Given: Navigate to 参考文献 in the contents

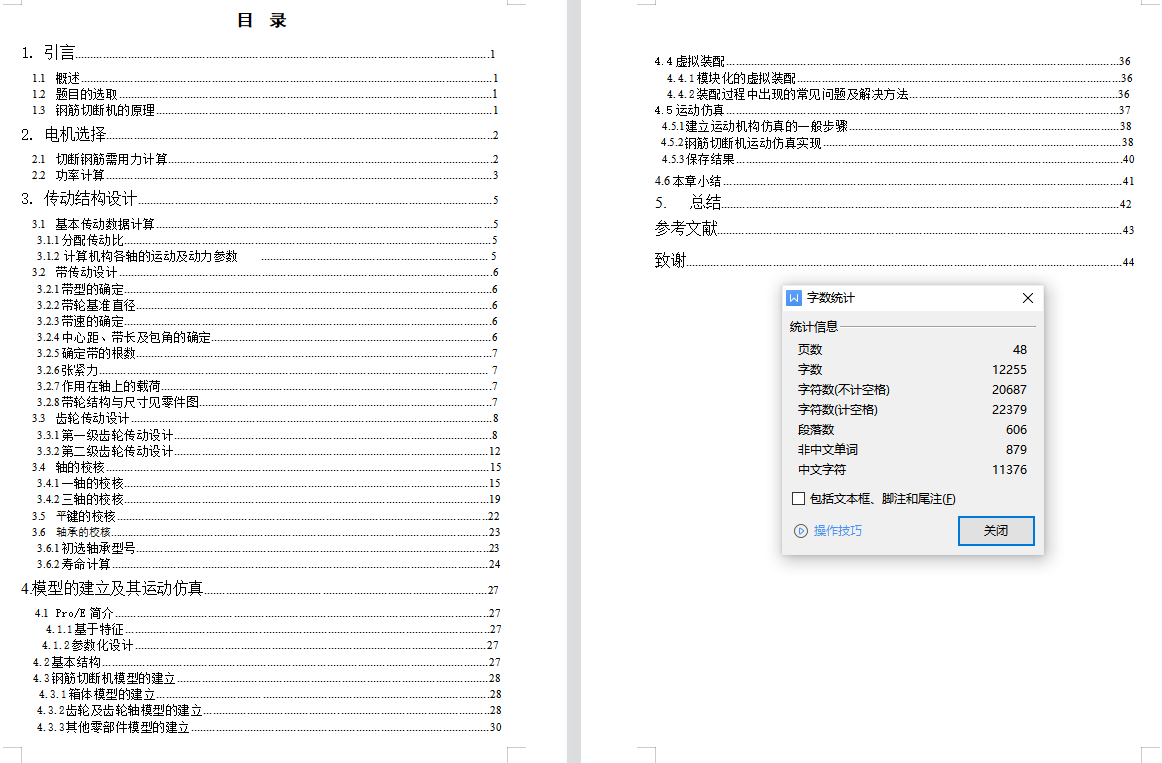Looking at the screenshot, I should coord(686,229).
